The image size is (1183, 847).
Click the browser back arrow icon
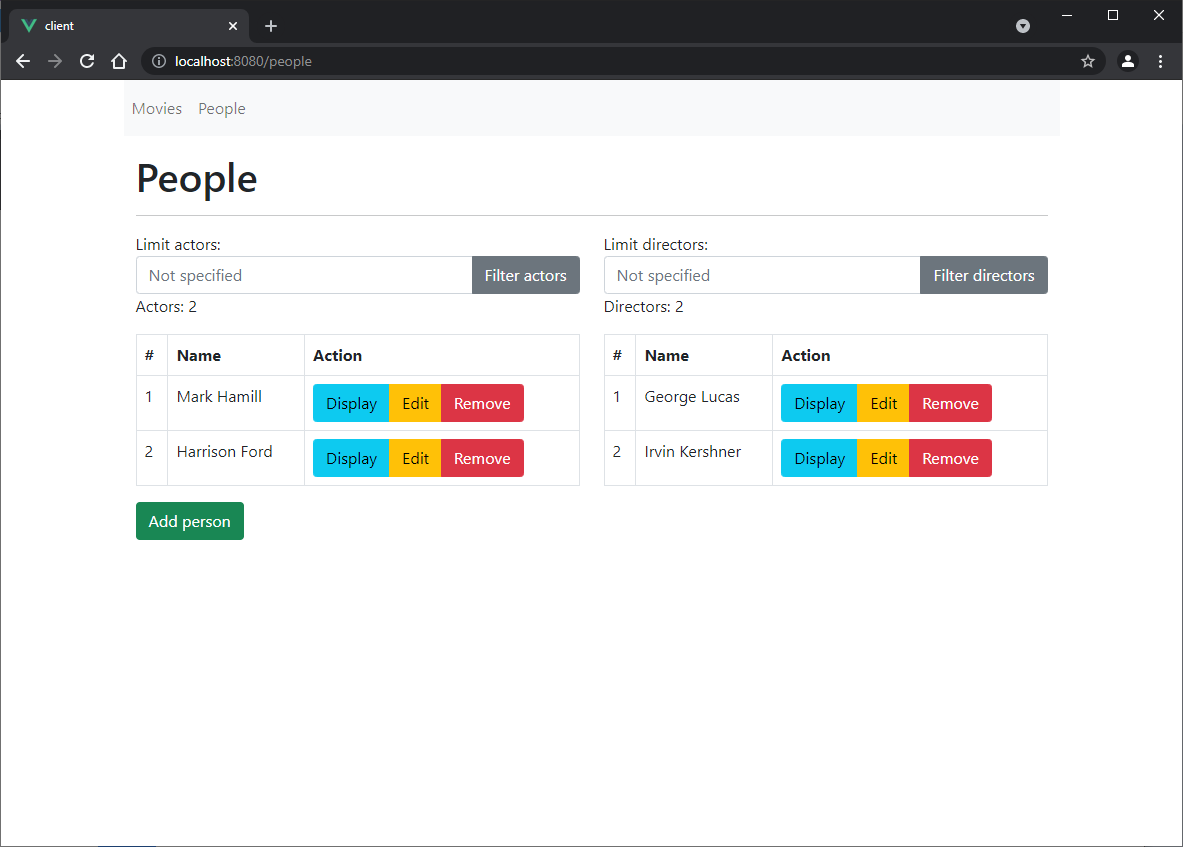(x=23, y=61)
